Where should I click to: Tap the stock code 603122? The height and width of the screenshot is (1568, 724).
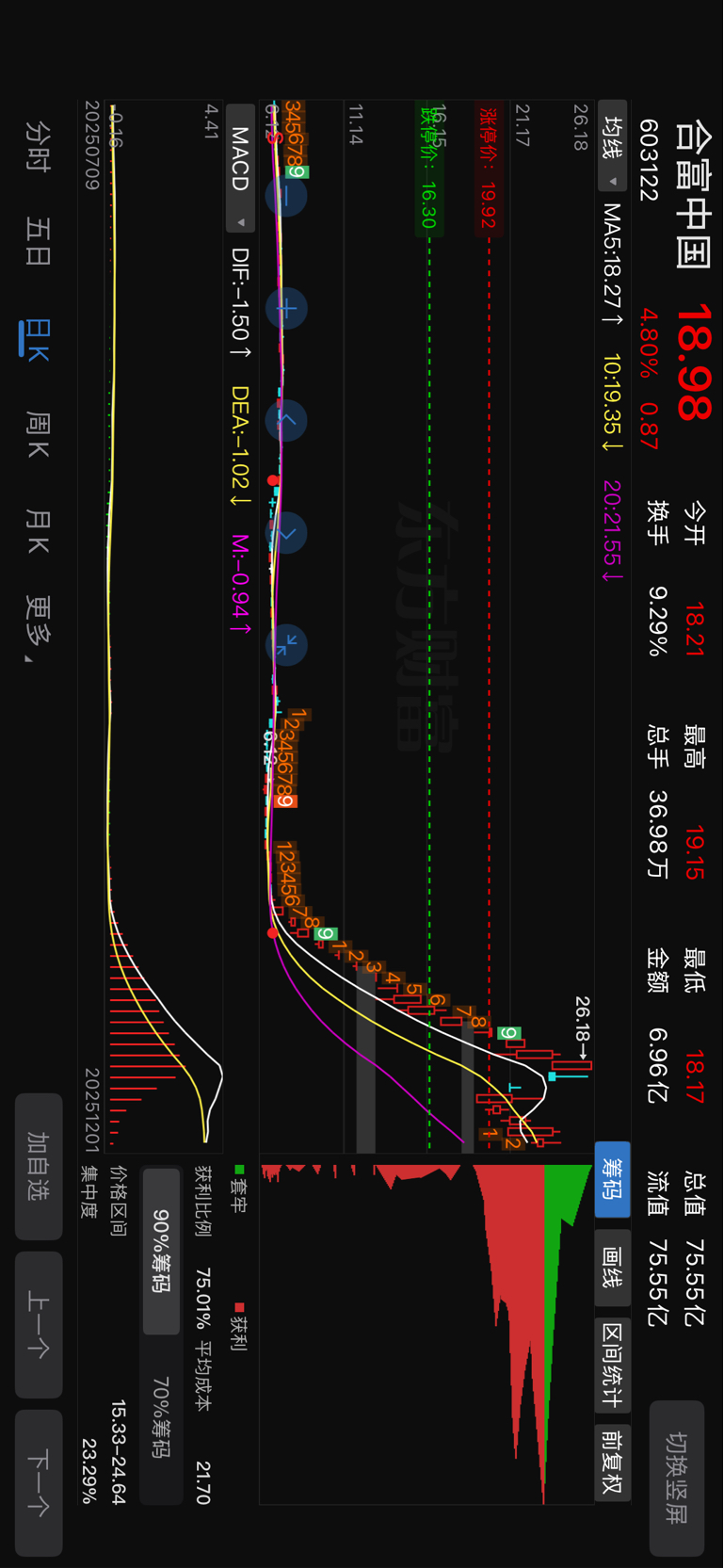[x=649, y=160]
